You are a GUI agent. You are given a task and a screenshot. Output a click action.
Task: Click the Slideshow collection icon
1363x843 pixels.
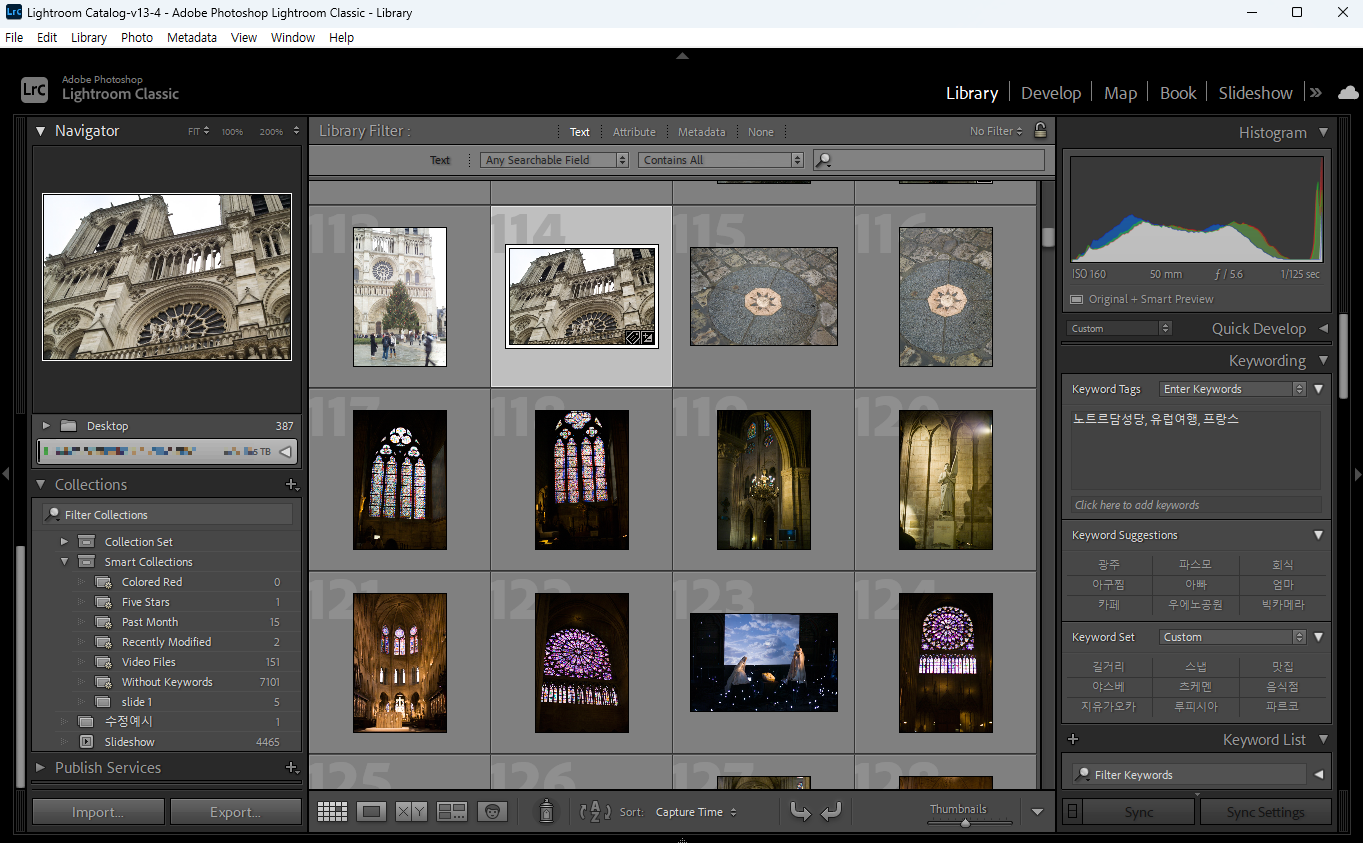point(86,742)
